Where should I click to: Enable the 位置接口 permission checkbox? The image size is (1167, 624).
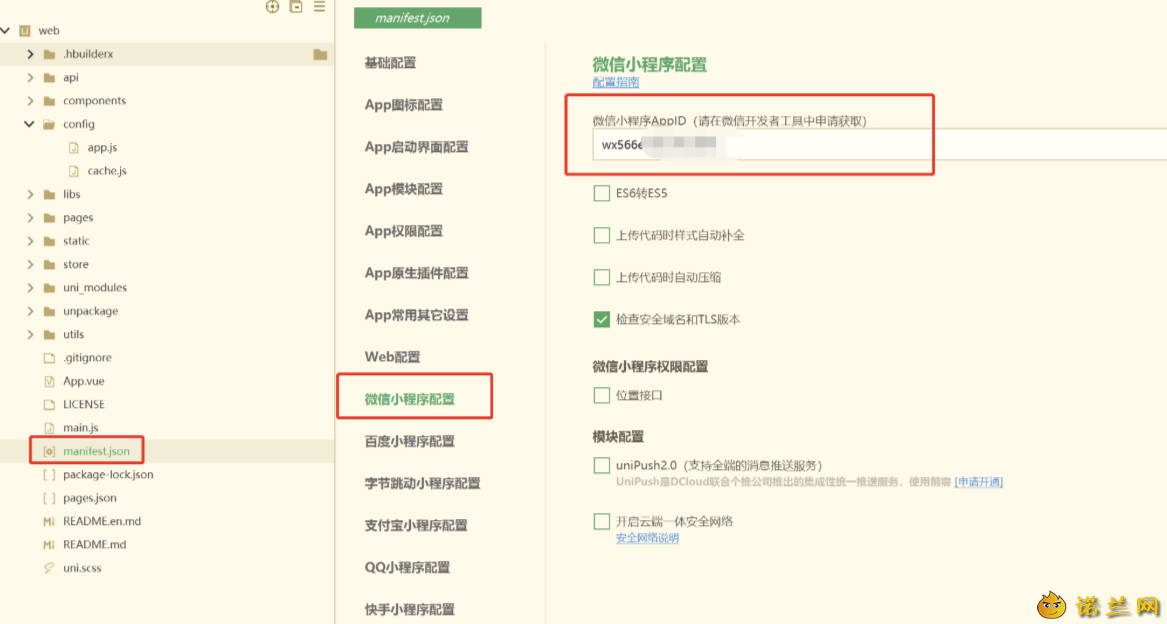pyautogui.click(x=601, y=395)
